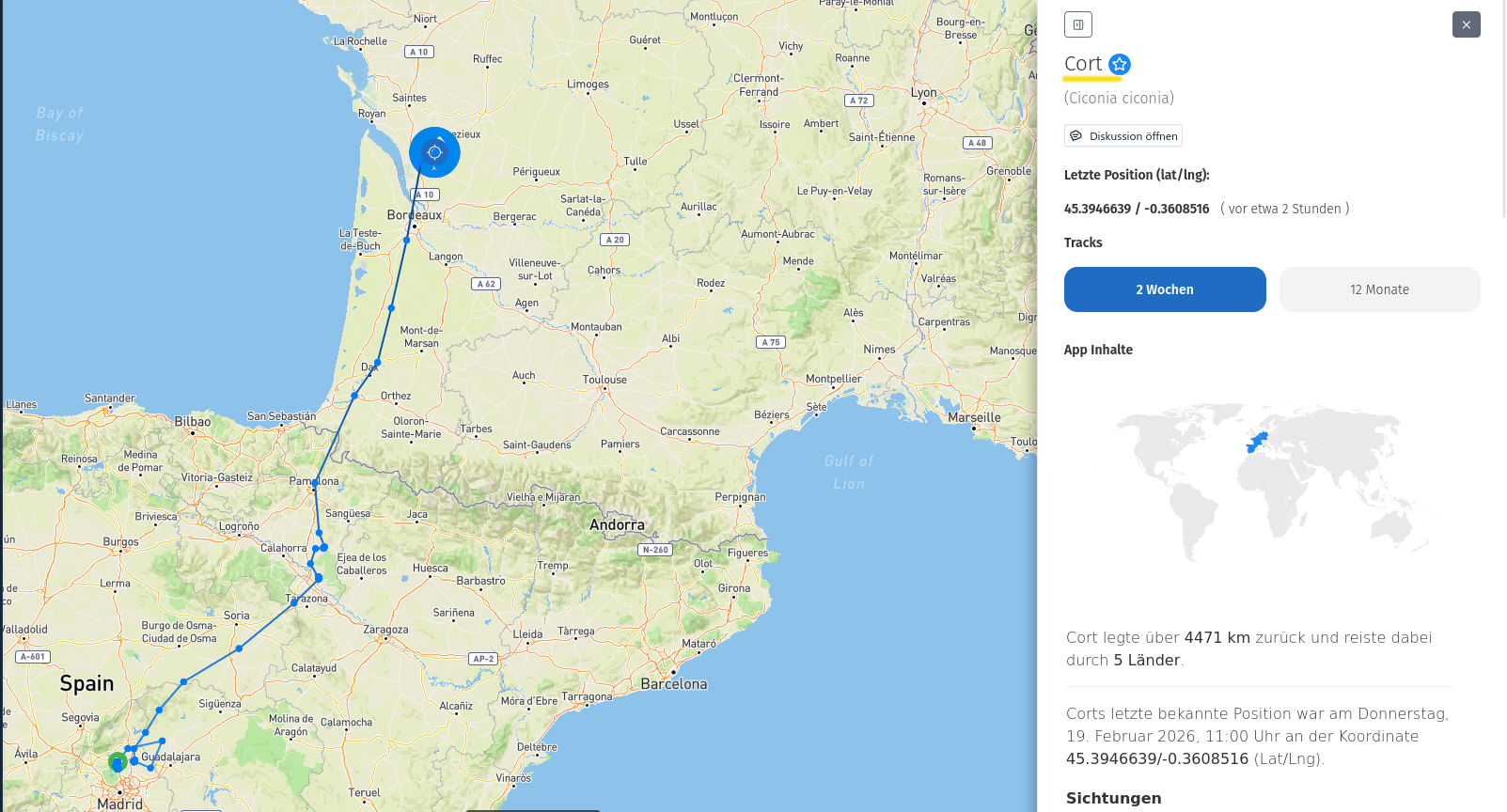Open the Diskussion öffnen link
Viewport: 1507px width, 812px height.
[1133, 136]
